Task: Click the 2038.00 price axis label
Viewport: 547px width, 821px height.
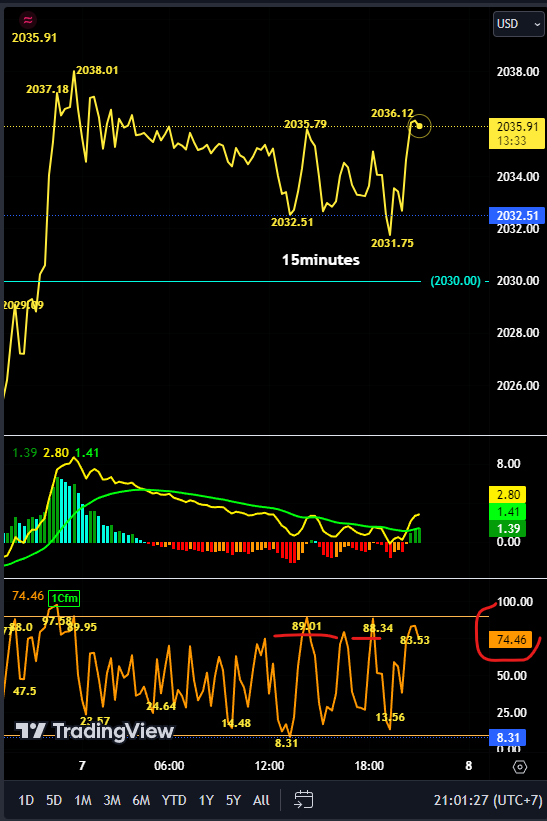Action: (518, 72)
